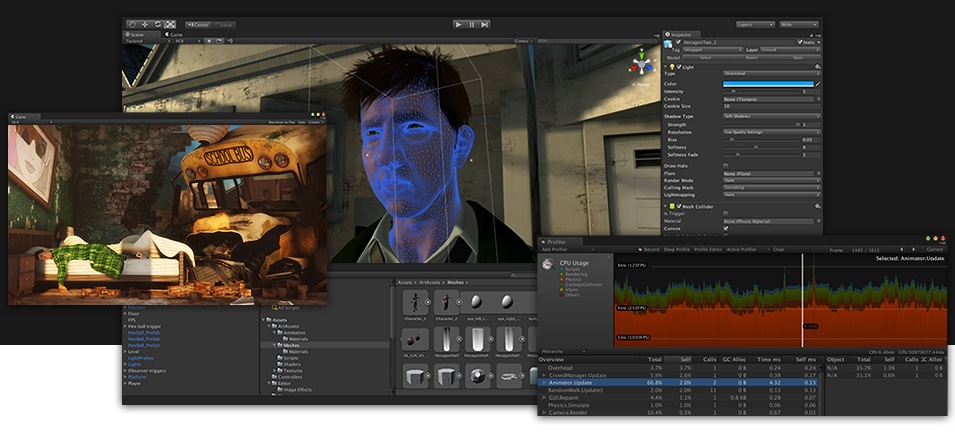Click the Pause button in the toolbar

click(x=471, y=23)
